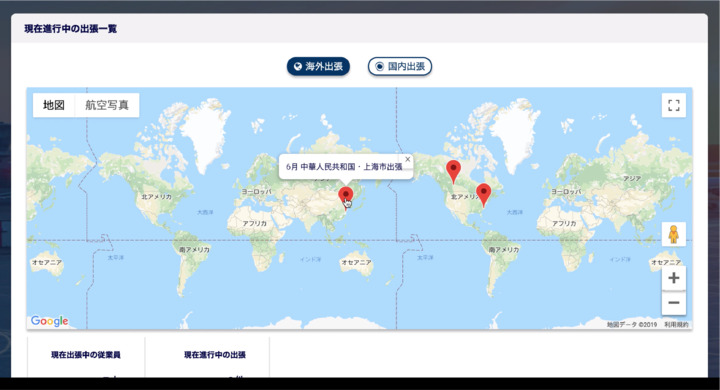Zoom out with the minus button
Viewport: 720px width, 390px height.
[674, 303]
